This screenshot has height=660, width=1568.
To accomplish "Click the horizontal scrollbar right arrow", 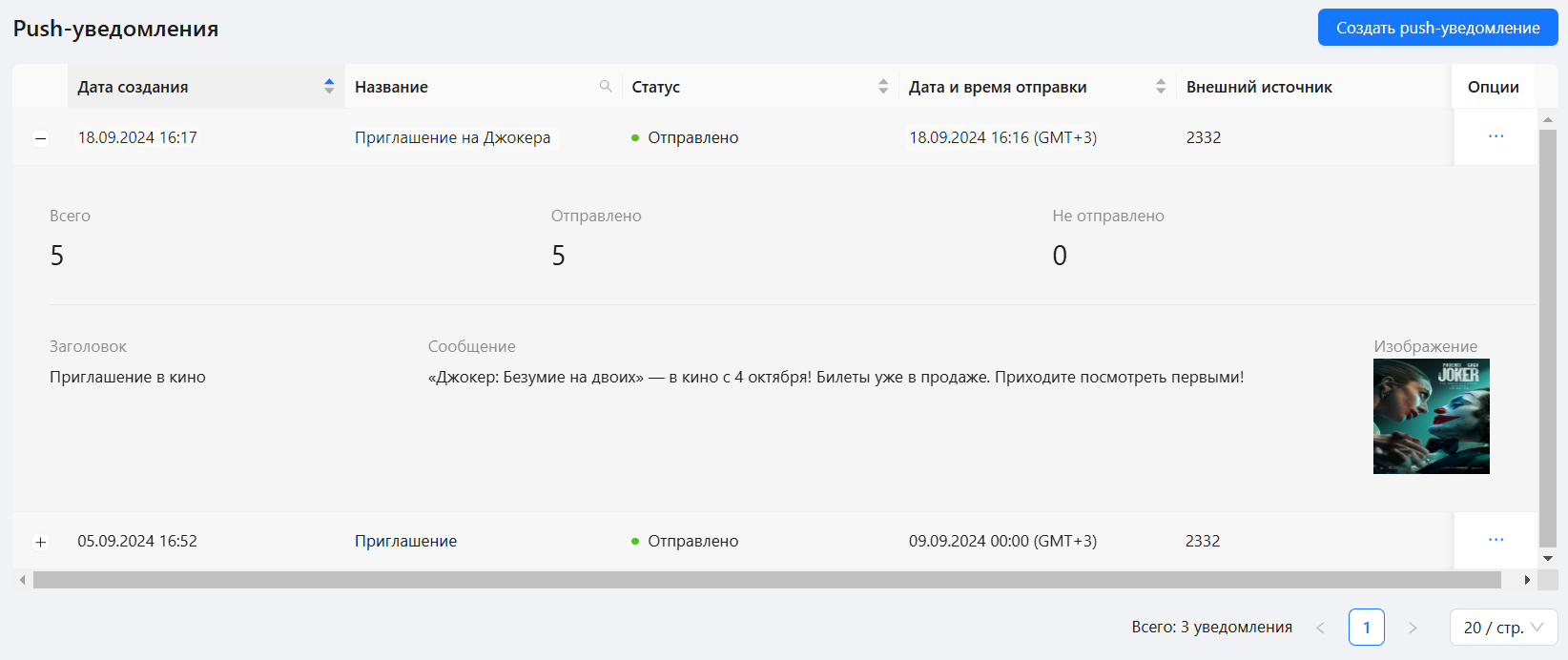I will coord(1527,580).
